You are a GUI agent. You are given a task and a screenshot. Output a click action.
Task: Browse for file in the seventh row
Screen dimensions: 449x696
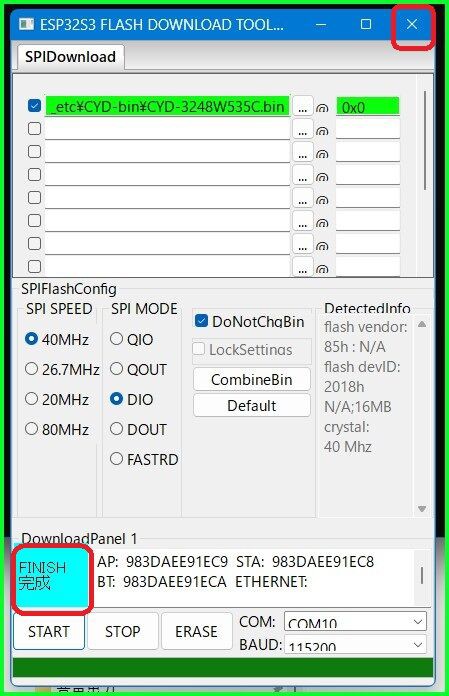(303, 245)
